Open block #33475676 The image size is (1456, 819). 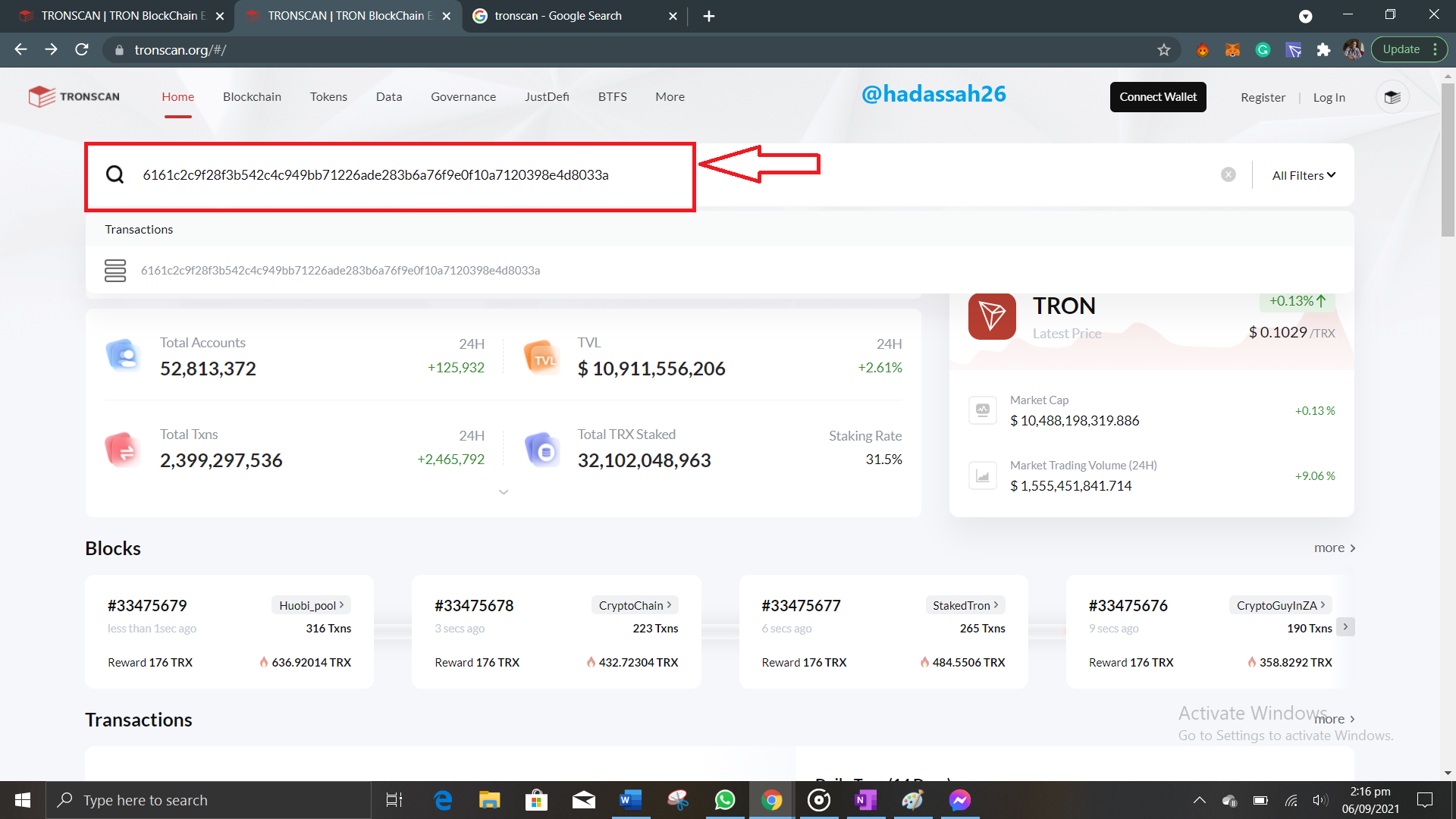pyautogui.click(x=1128, y=605)
